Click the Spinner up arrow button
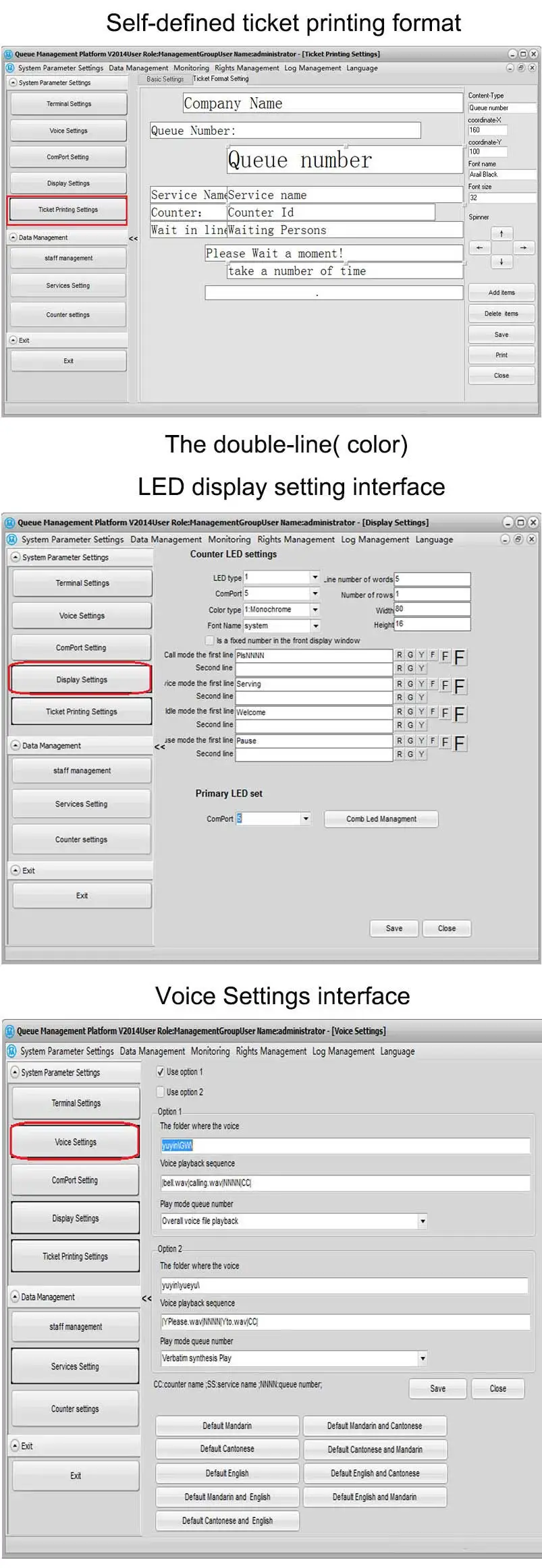Image resolution: width=542 pixels, height=1568 pixels. pos(501,233)
